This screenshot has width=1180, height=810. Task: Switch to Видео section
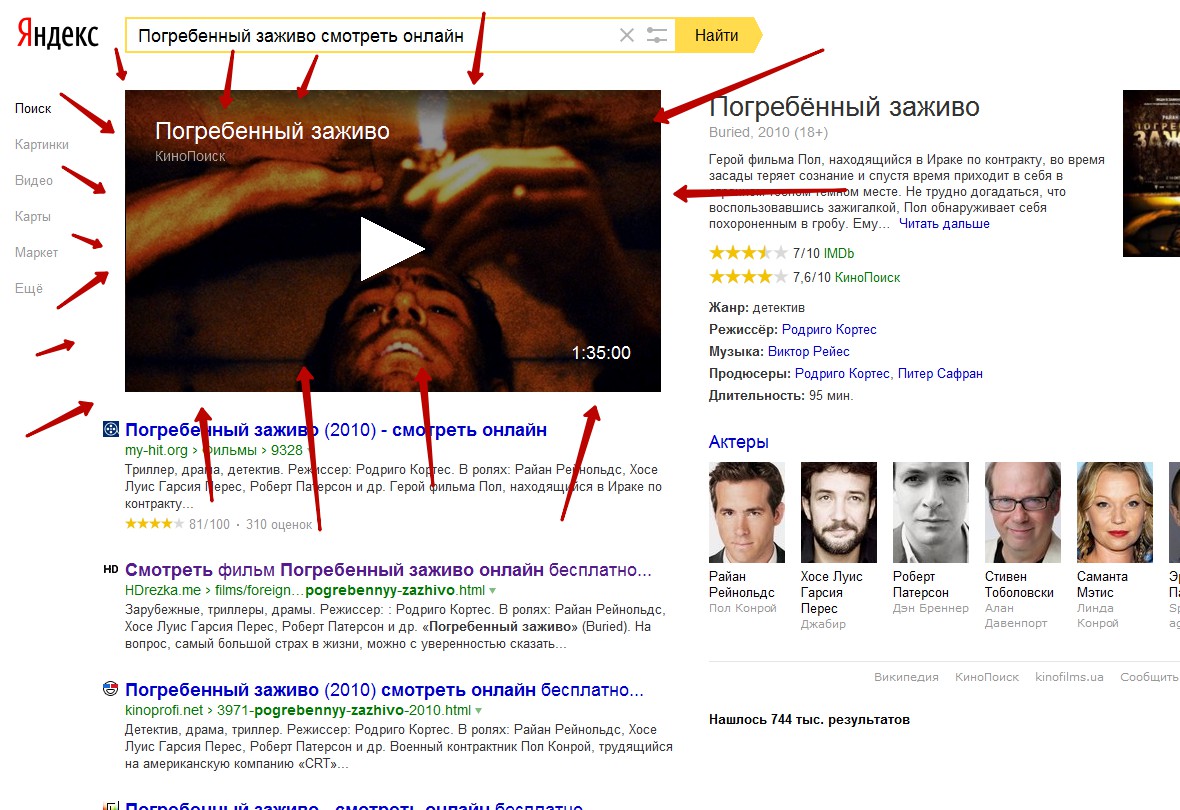pos(34,181)
